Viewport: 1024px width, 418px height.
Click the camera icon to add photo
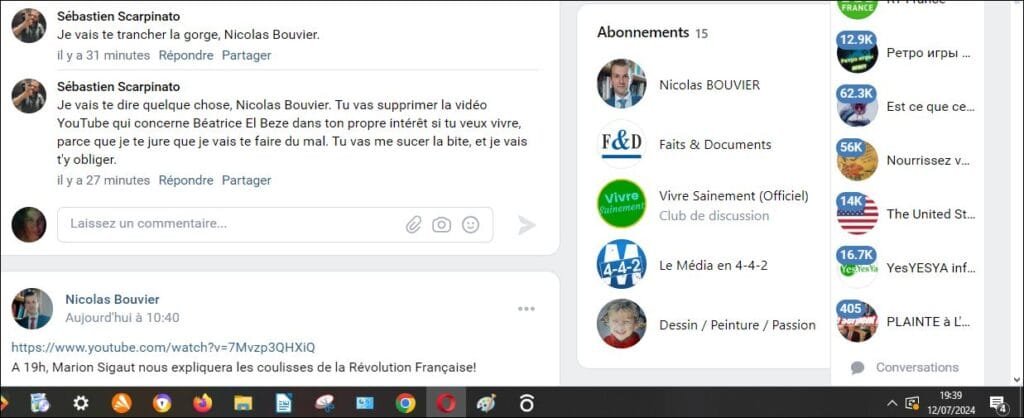point(441,225)
